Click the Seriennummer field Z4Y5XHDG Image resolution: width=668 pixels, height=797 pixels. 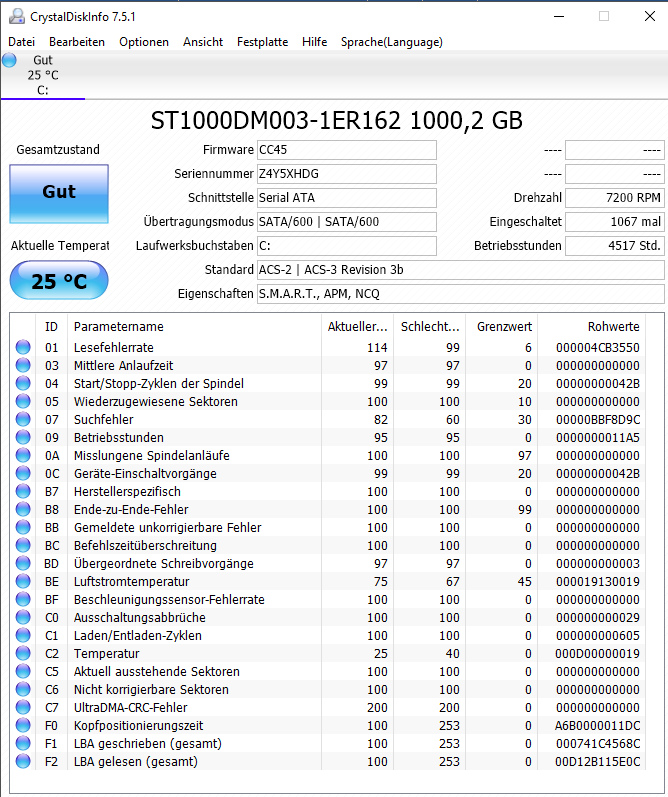pyautogui.click(x=347, y=174)
